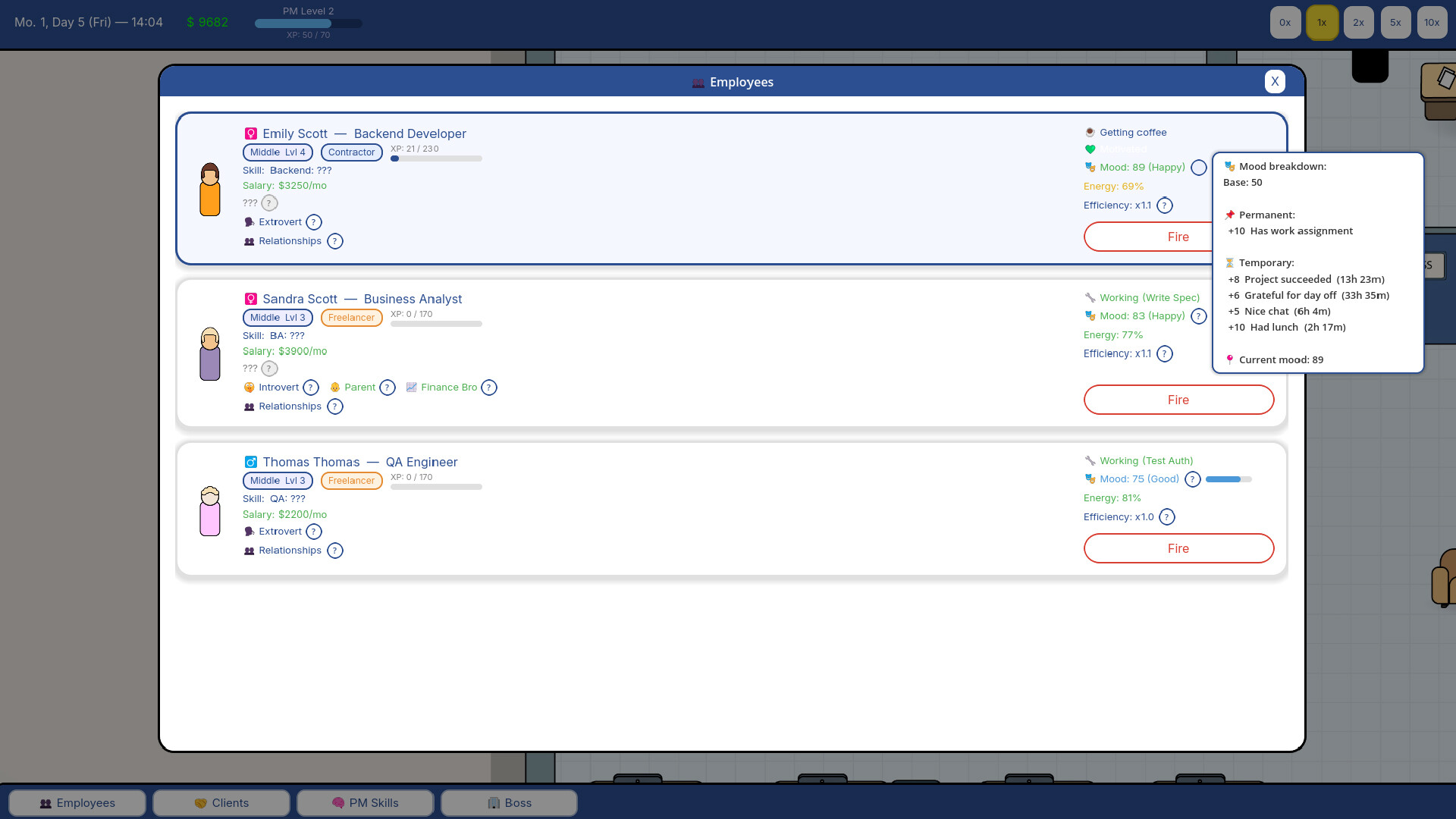Open the PM Skills panel
Image resolution: width=1456 pixels, height=819 pixels.
365,802
